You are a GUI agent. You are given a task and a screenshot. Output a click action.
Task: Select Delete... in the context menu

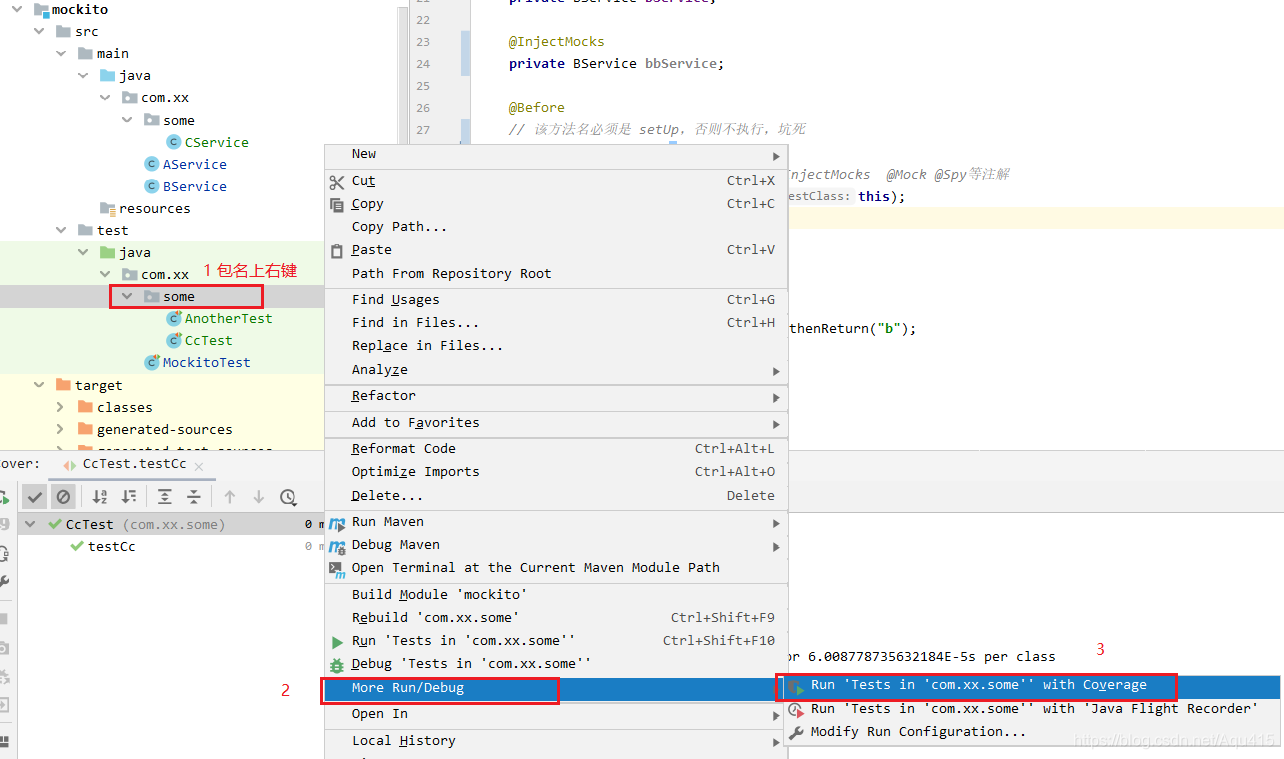pyautogui.click(x=557, y=495)
